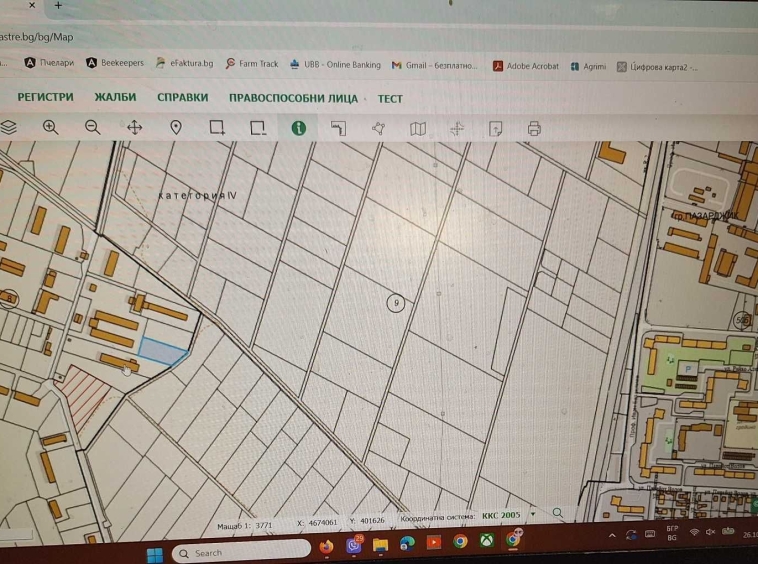The width and height of the screenshot is (758, 564).
Task: Click the coordinate search magnifier icon
Action: [x=557, y=513]
